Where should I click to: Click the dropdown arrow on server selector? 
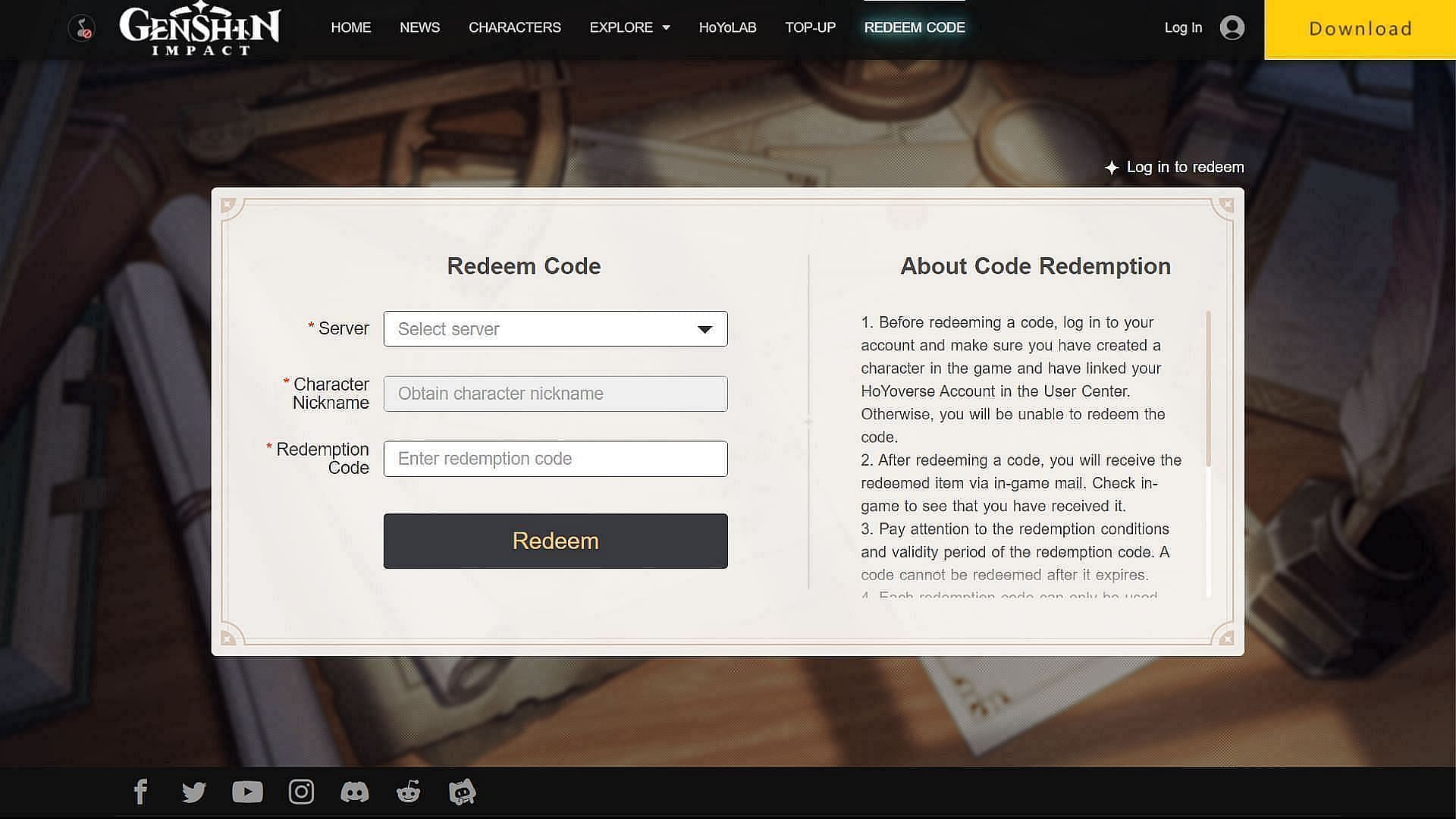[x=705, y=329]
